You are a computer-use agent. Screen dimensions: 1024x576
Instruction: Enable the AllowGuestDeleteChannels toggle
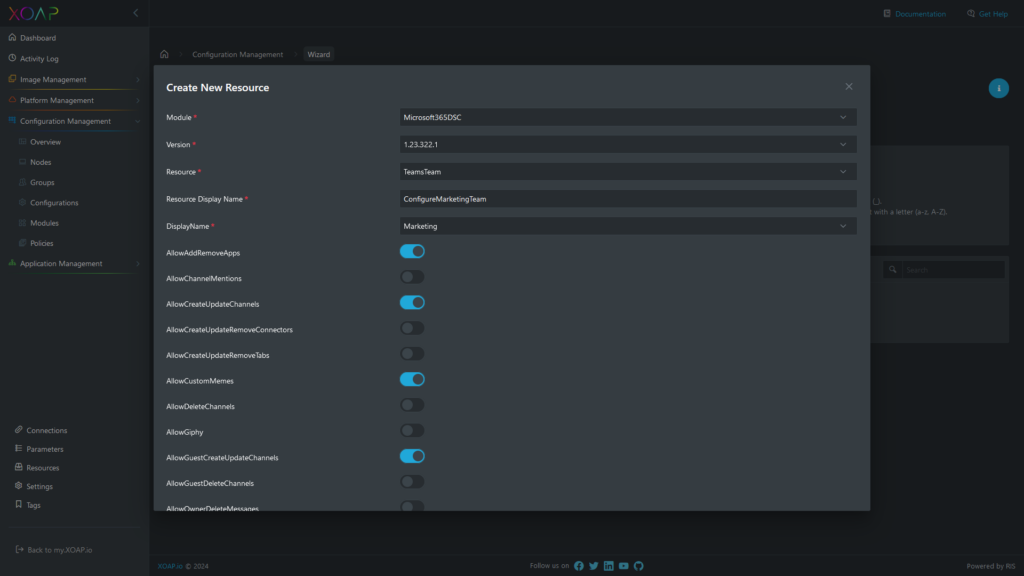(412, 482)
